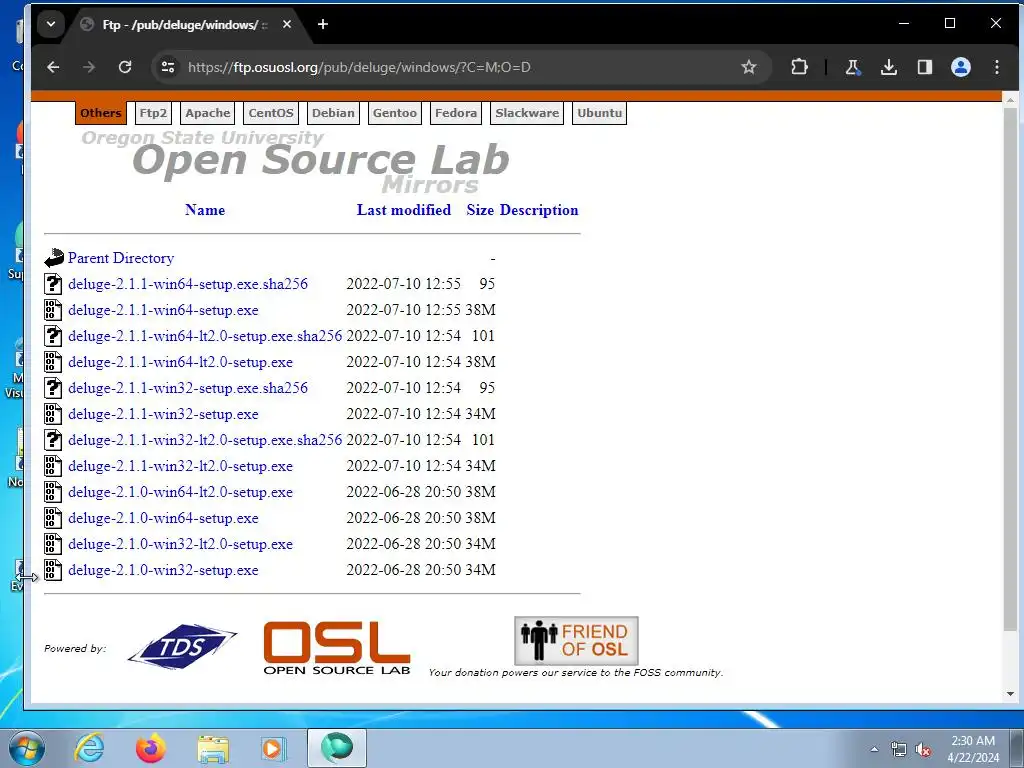Close the Ftp /pub/deluge/windows tab
This screenshot has height=768, width=1024.
(x=287, y=25)
